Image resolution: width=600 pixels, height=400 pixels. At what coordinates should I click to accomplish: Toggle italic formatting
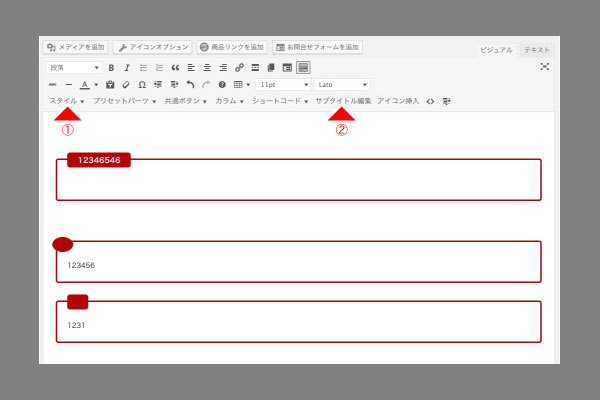[127, 68]
